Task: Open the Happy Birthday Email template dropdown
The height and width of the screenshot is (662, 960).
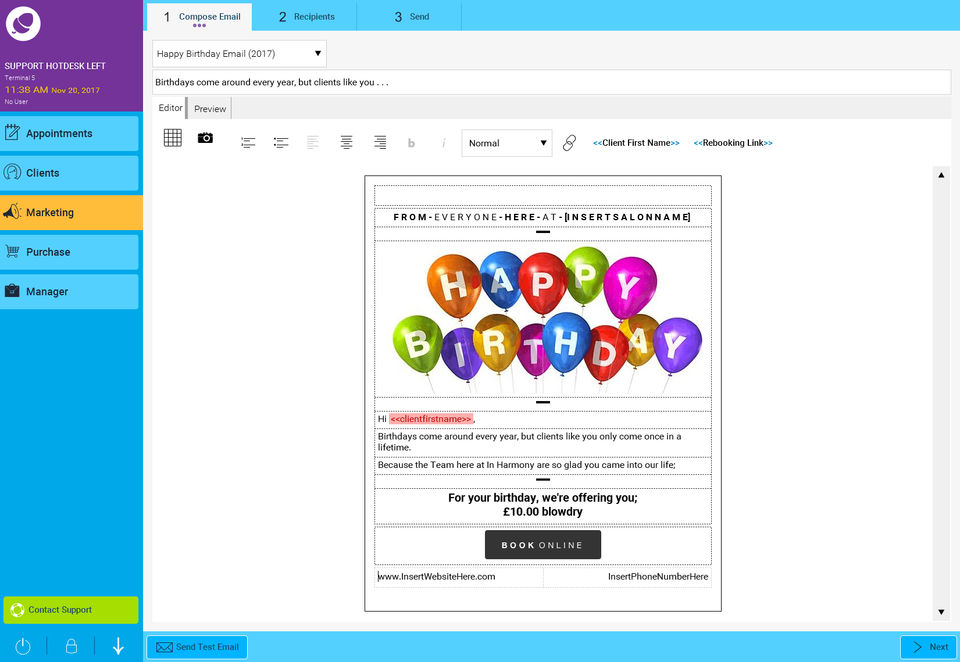Action: 239,54
